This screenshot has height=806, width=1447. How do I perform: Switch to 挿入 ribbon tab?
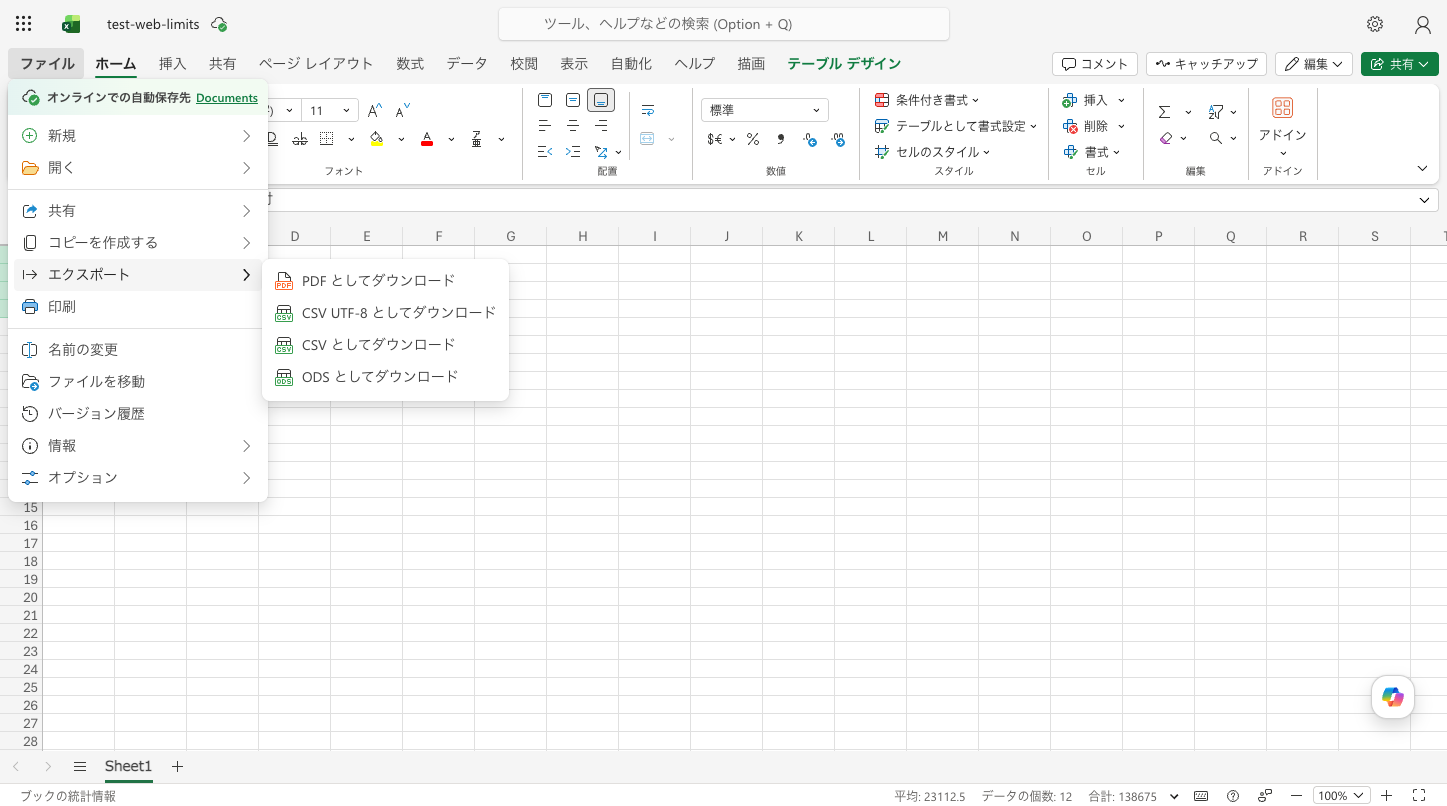click(x=173, y=63)
